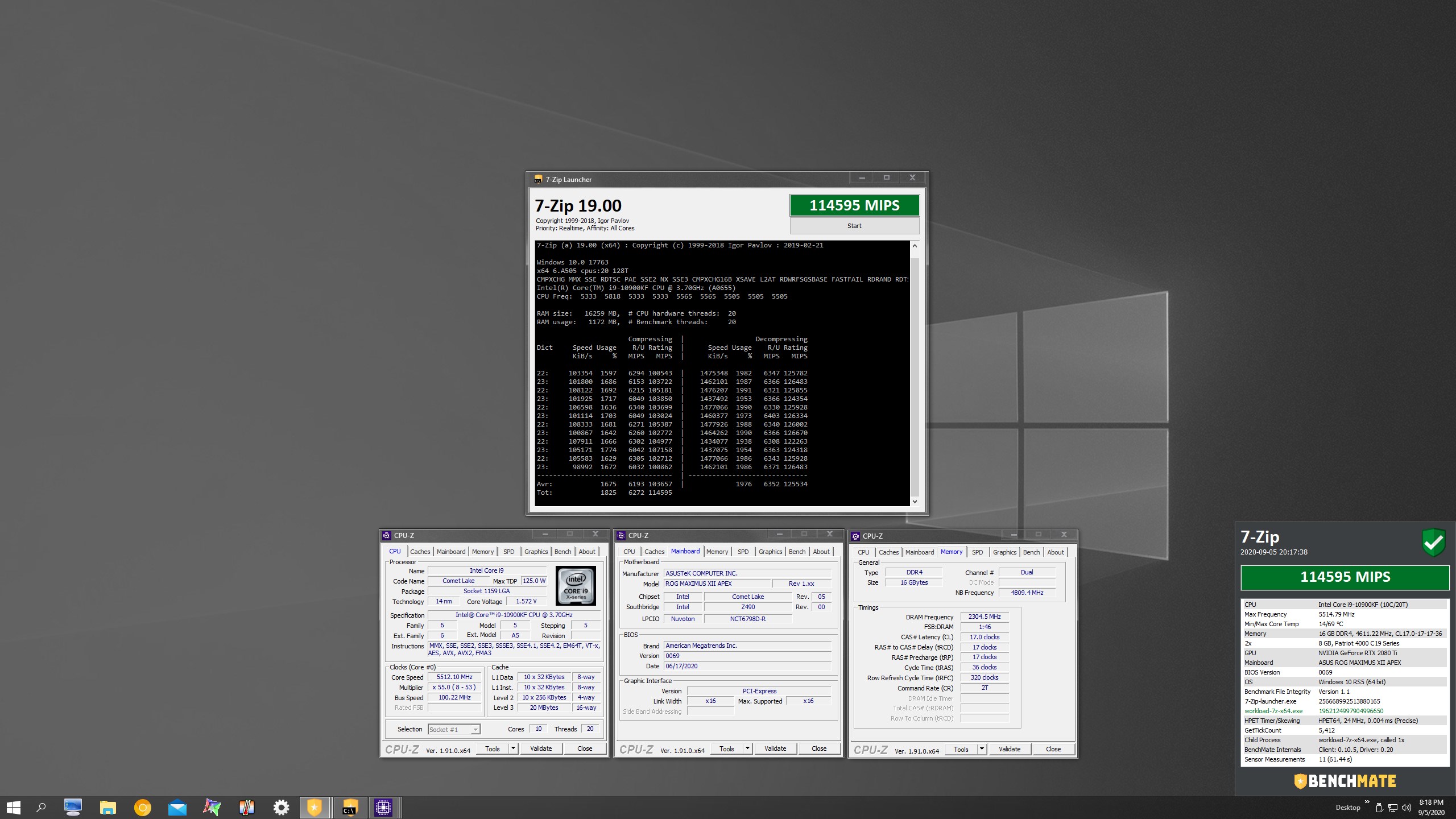
Task: Open SPD tab in the Memory CPU-Z window
Action: coord(977,552)
